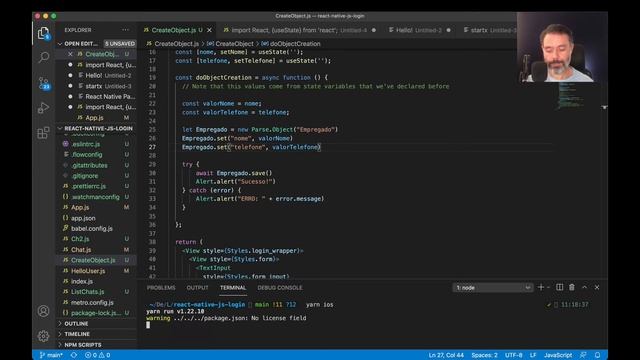Show errors and warnings count in status bar
The image size is (640, 360).
(98, 355)
